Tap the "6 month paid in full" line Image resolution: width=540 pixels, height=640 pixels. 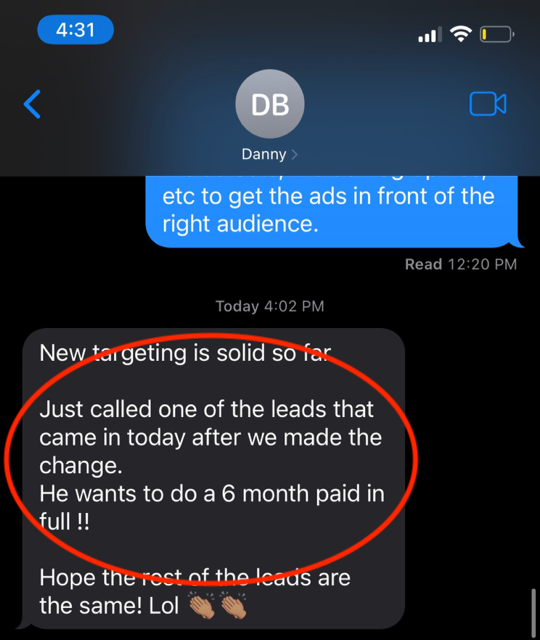tap(212, 508)
